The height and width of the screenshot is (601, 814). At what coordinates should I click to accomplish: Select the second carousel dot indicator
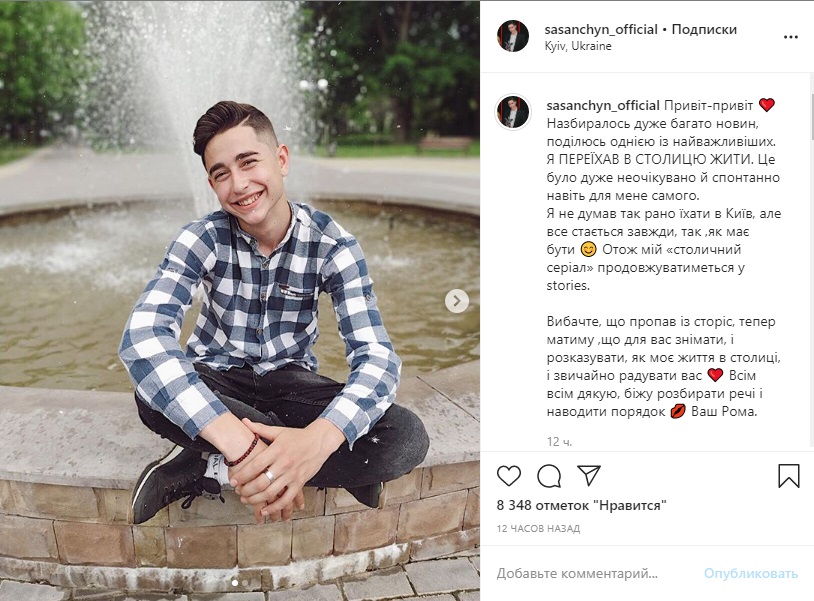click(x=245, y=583)
